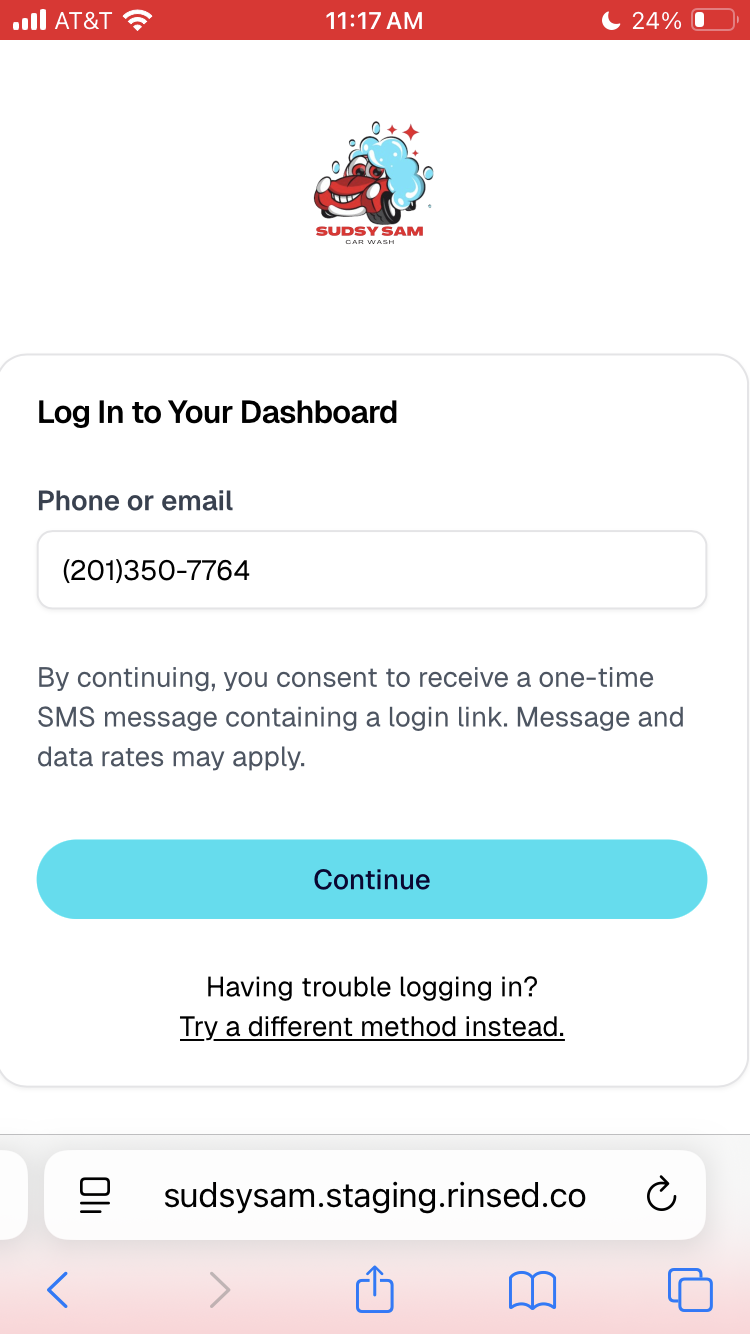Tap the Safari forward arrow

(x=220, y=1290)
